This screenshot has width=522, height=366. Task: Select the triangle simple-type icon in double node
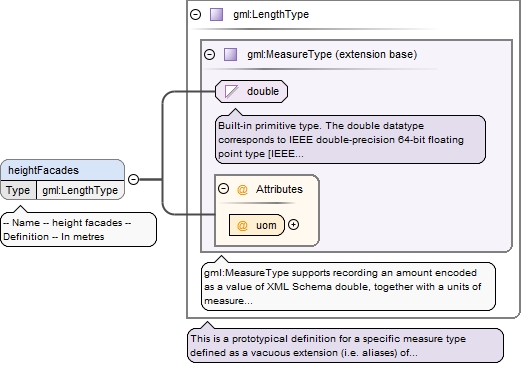[231, 91]
